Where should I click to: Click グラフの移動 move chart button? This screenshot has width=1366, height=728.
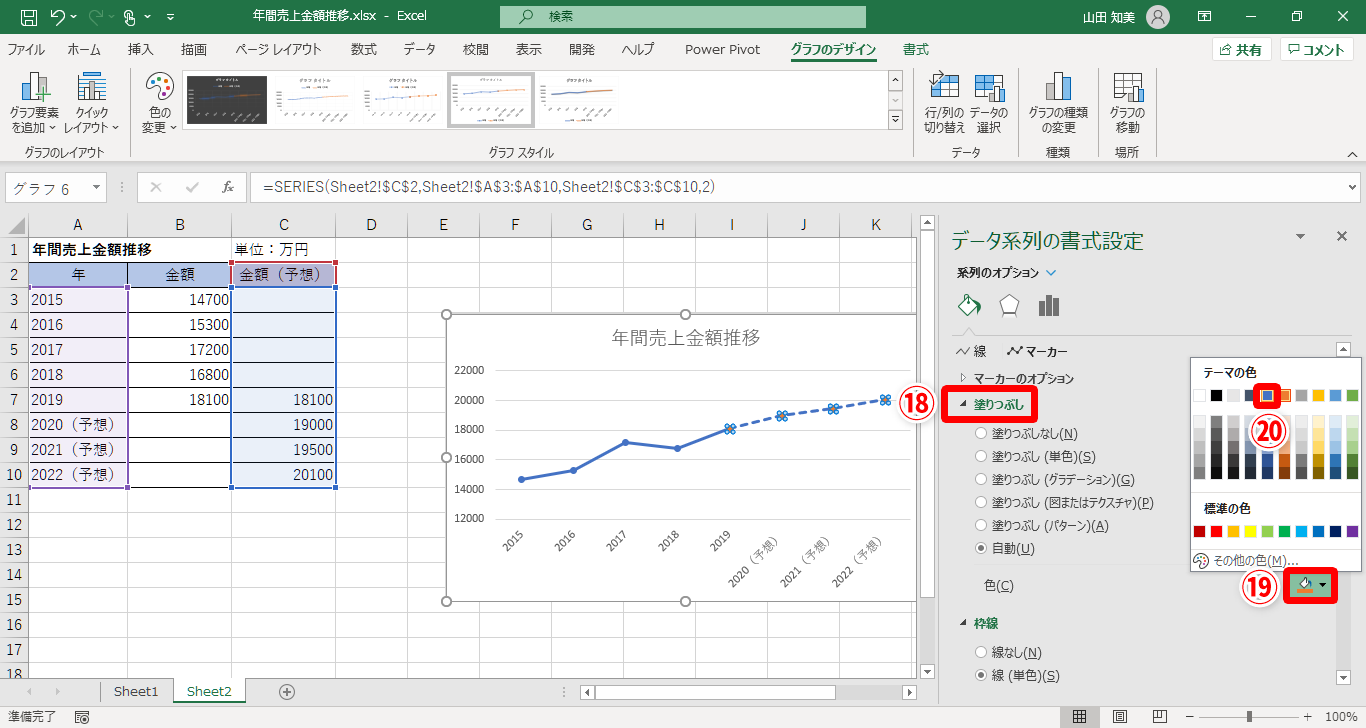point(1127,104)
